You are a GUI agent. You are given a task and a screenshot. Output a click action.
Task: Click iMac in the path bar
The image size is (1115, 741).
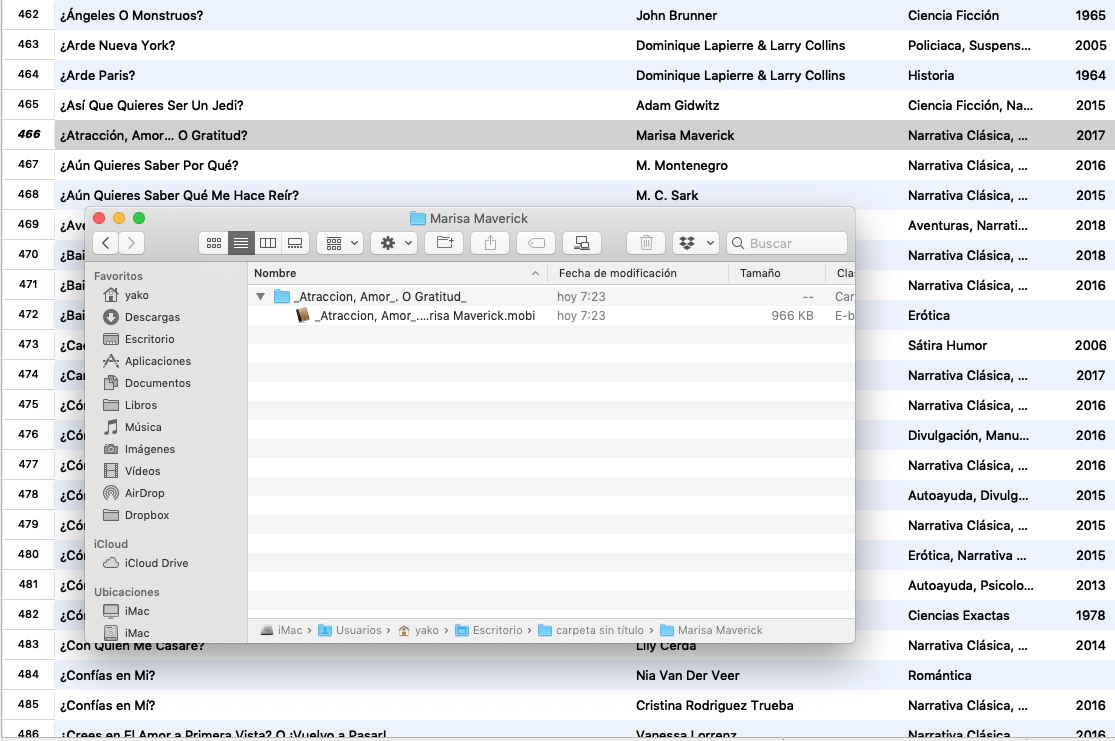282,631
